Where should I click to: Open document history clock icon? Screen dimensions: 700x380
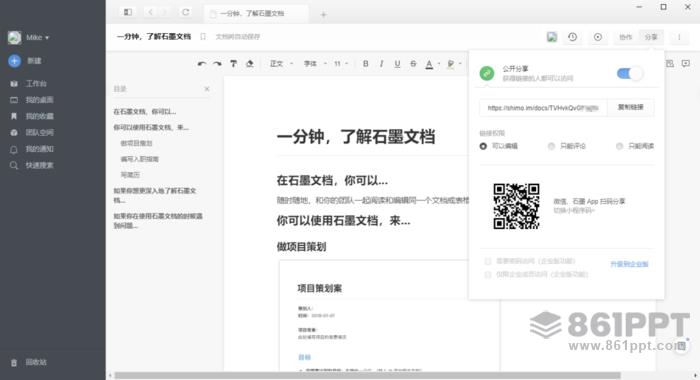pyautogui.click(x=572, y=37)
